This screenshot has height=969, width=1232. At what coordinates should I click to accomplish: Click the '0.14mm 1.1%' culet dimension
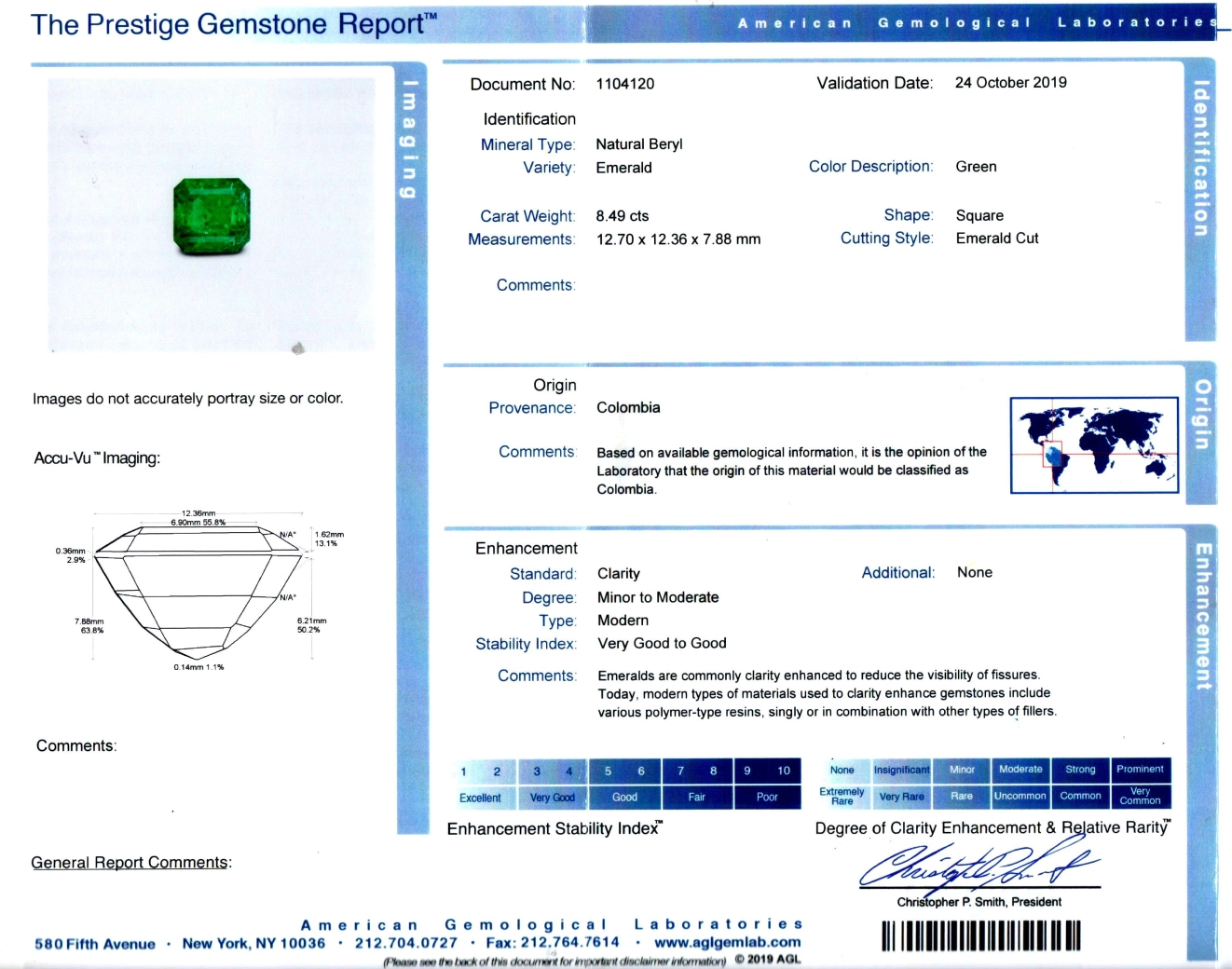(x=198, y=667)
